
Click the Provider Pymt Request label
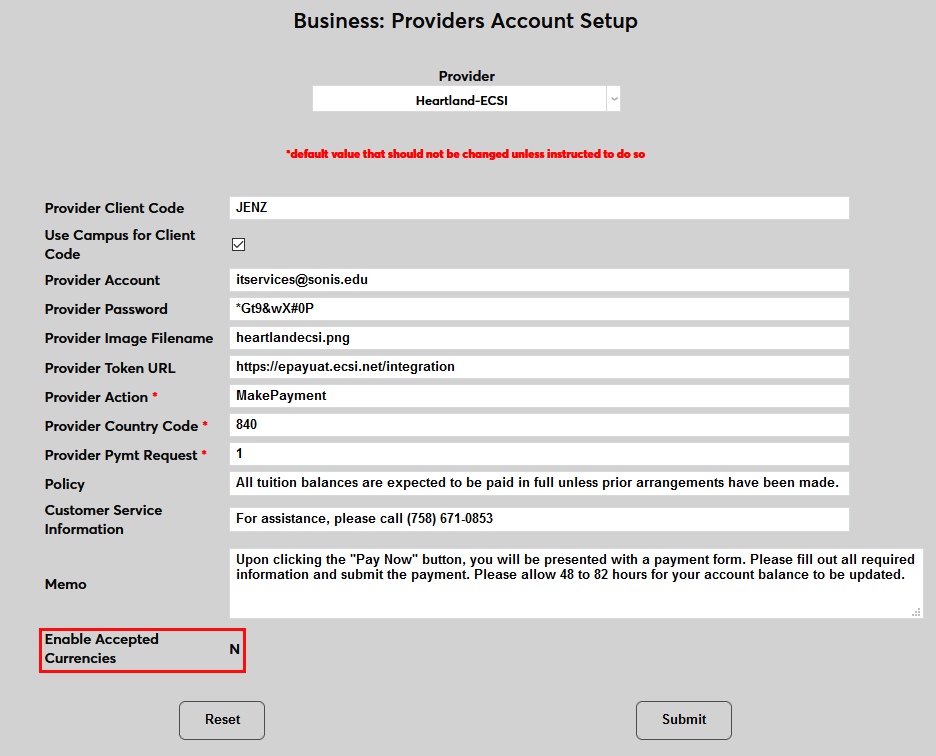(121, 456)
